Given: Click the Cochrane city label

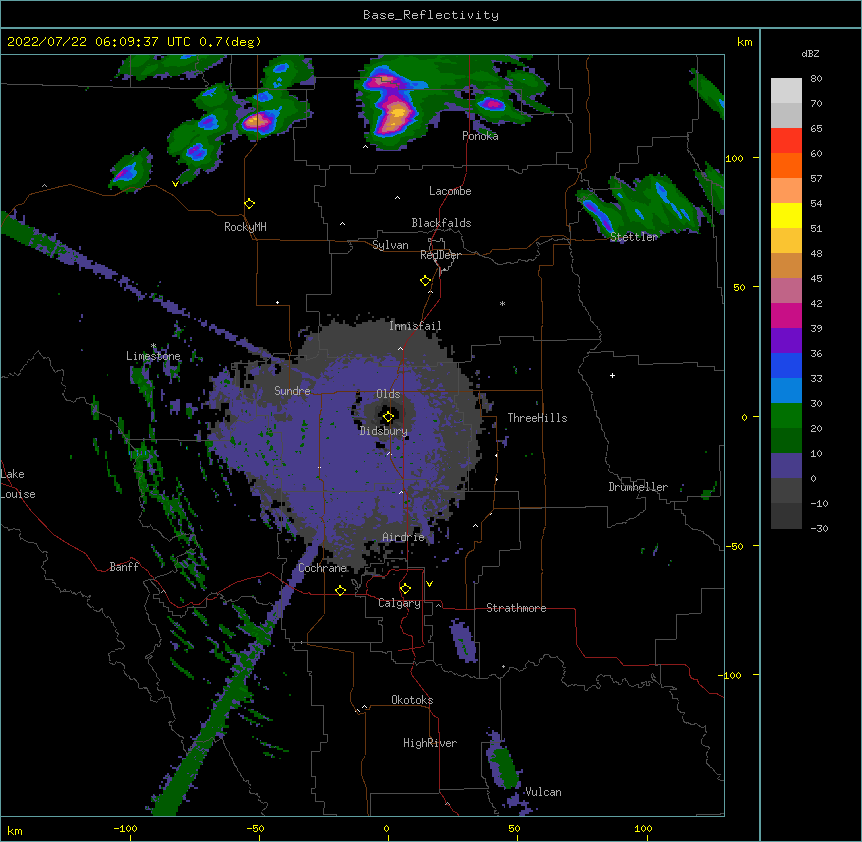Looking at the screenshot, I should pyautogui.click(x=322, y=568).
